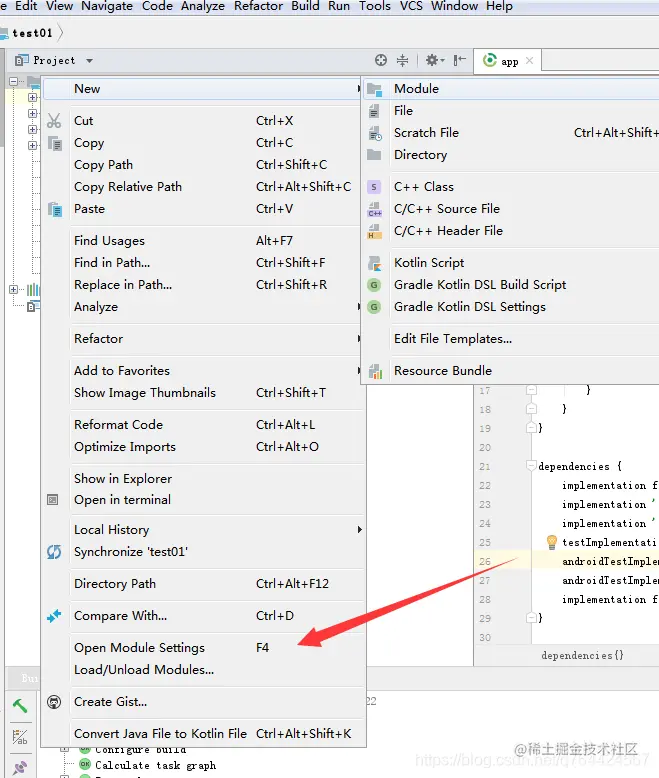Click the fold end marker on line 29
Screen dimensions: 659x778
click(x=531, y=618)
